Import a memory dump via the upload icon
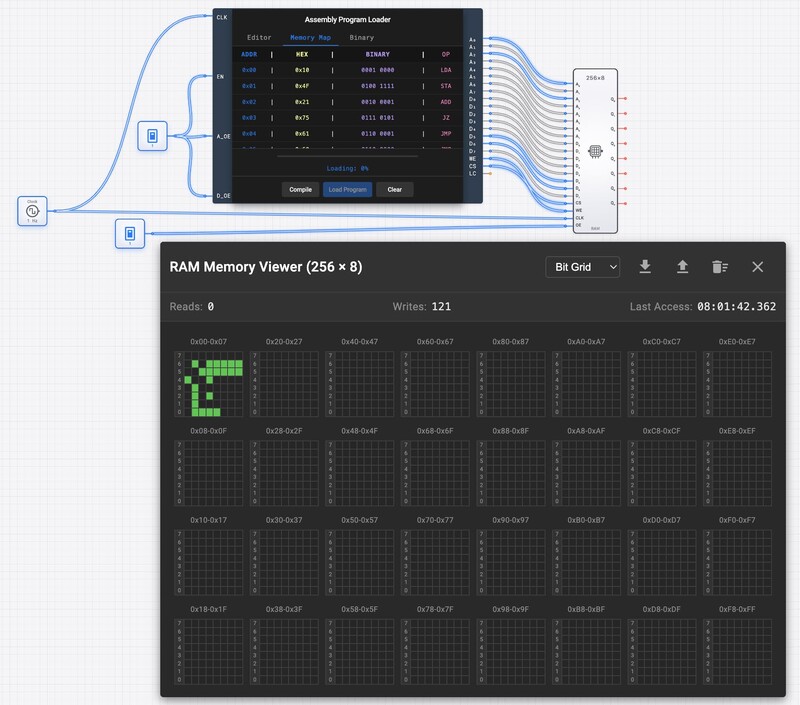The width and height of the screenshot is (800, 705). [683, 266]
